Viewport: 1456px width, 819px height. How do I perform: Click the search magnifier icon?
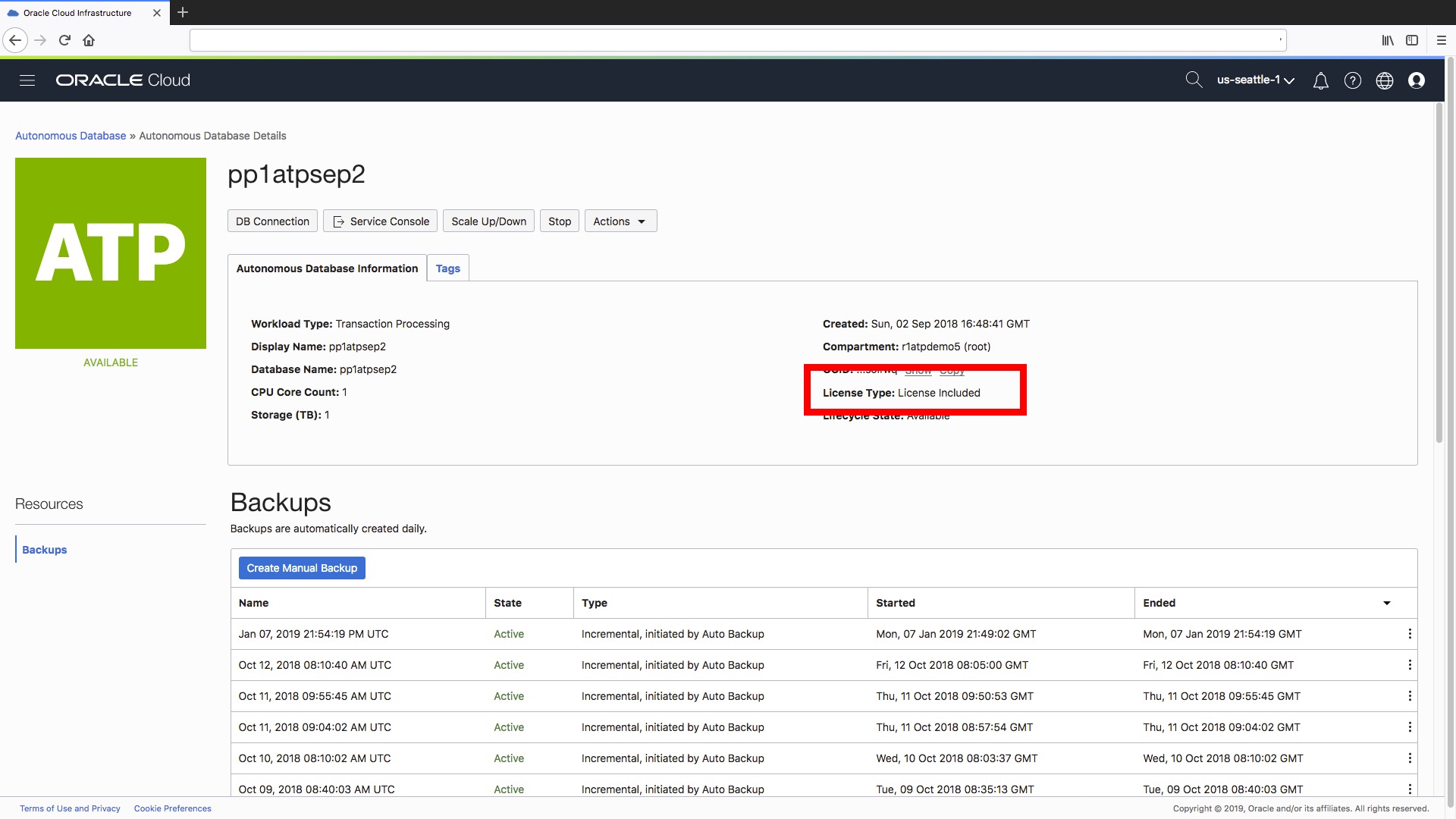[1194, 80]
